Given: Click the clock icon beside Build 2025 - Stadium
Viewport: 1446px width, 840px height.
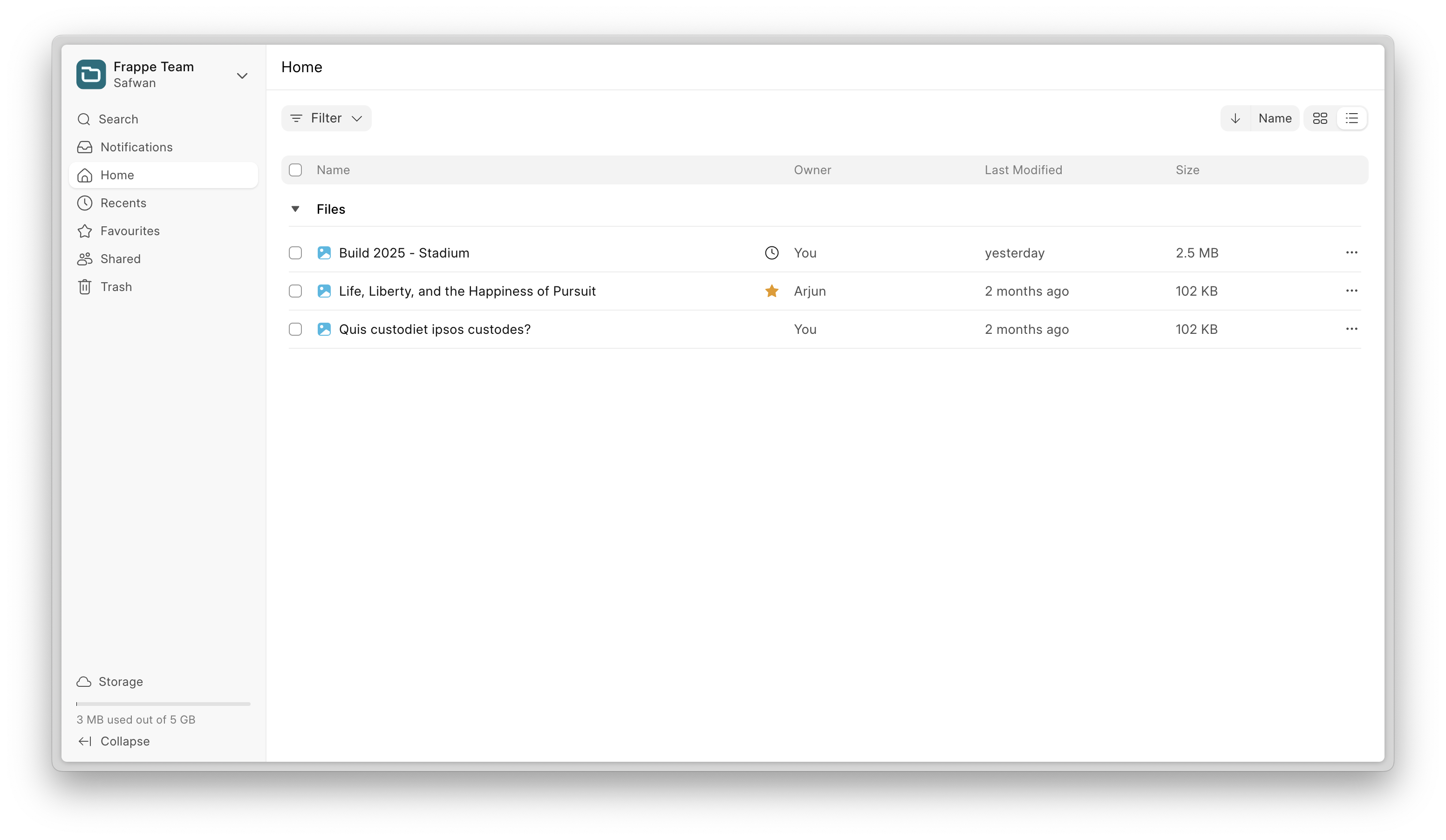Looking at the screenshot, I should (771, 253).
